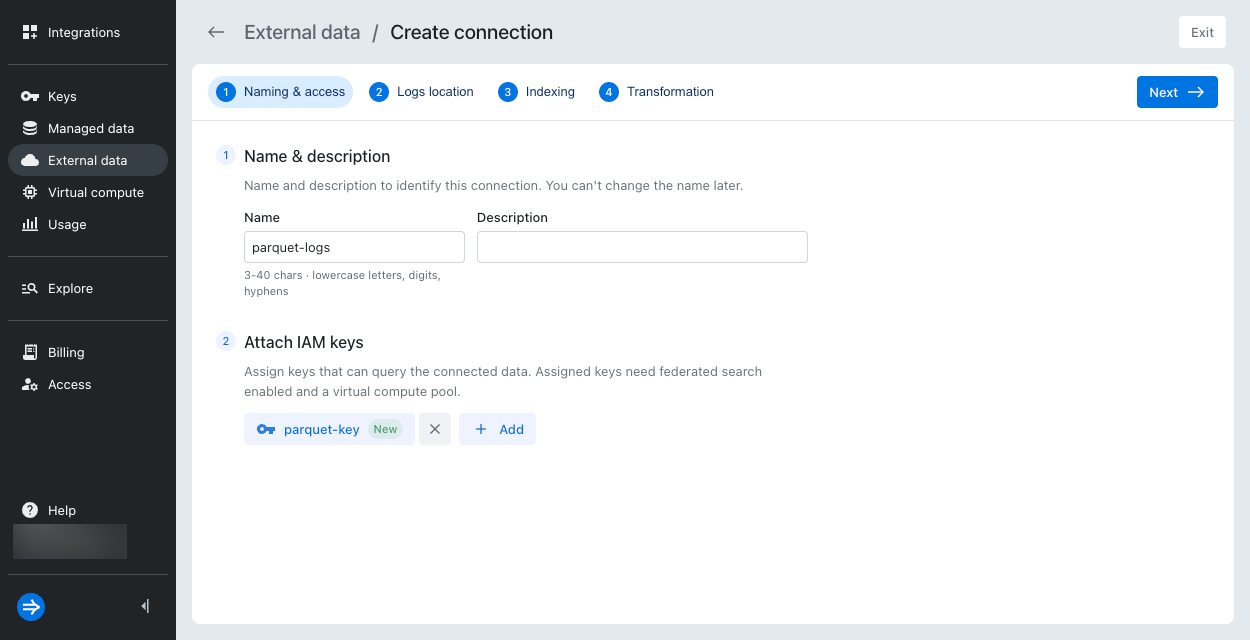Click the Keys icon in sidebar
The image size is (1250, 640).
[x=30, y=96]
